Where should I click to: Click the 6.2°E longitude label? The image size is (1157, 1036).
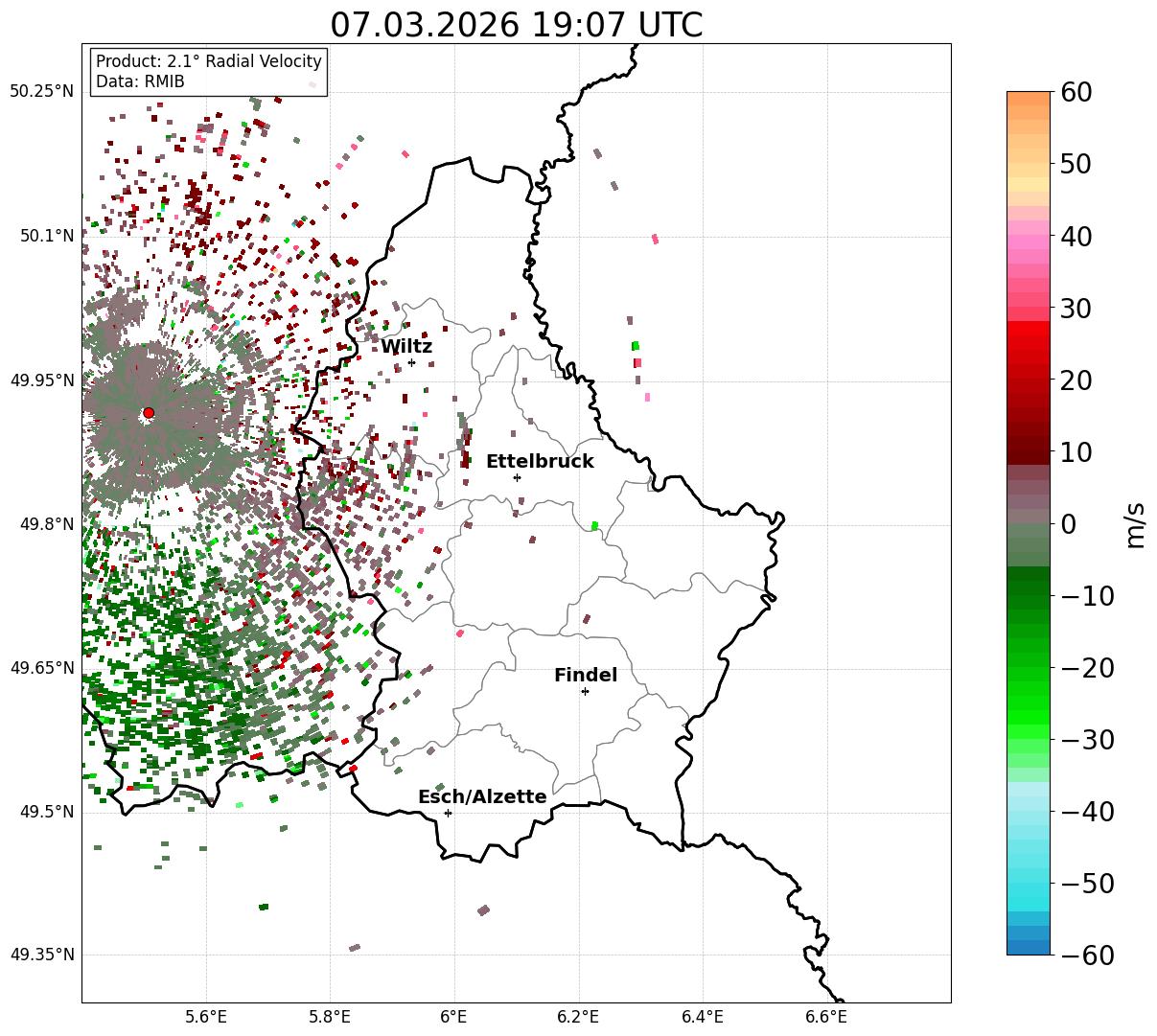pyautogui.click(x=578, y=1018)
